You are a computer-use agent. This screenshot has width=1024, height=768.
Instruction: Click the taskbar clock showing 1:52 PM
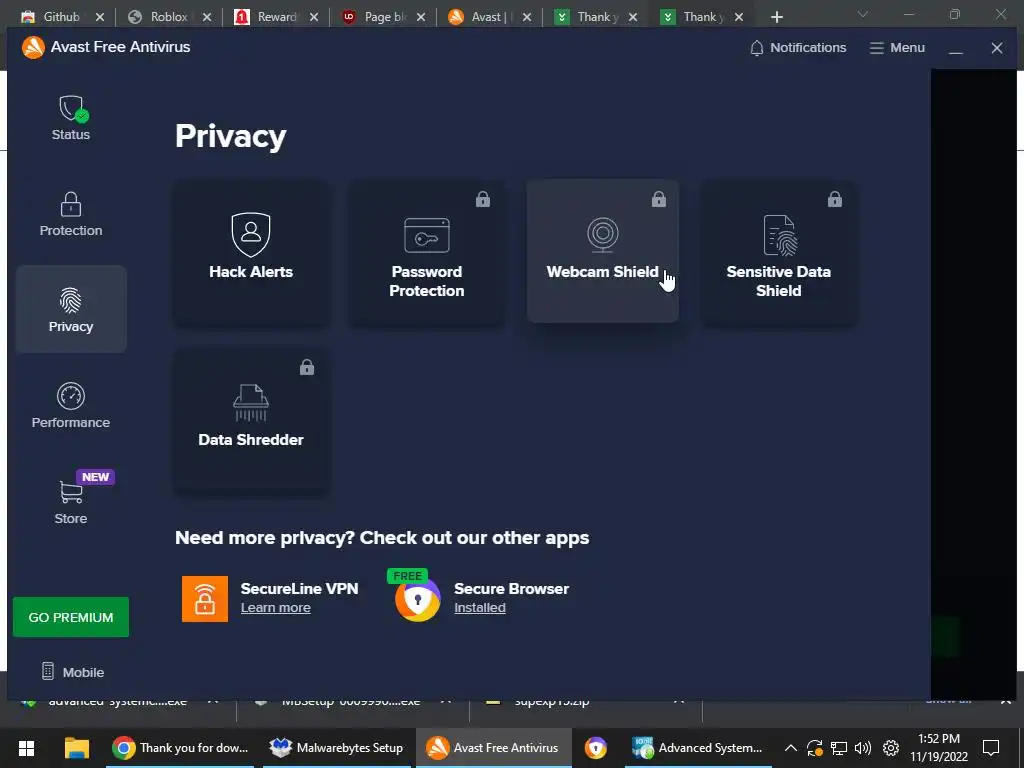(x=939, y=748)
